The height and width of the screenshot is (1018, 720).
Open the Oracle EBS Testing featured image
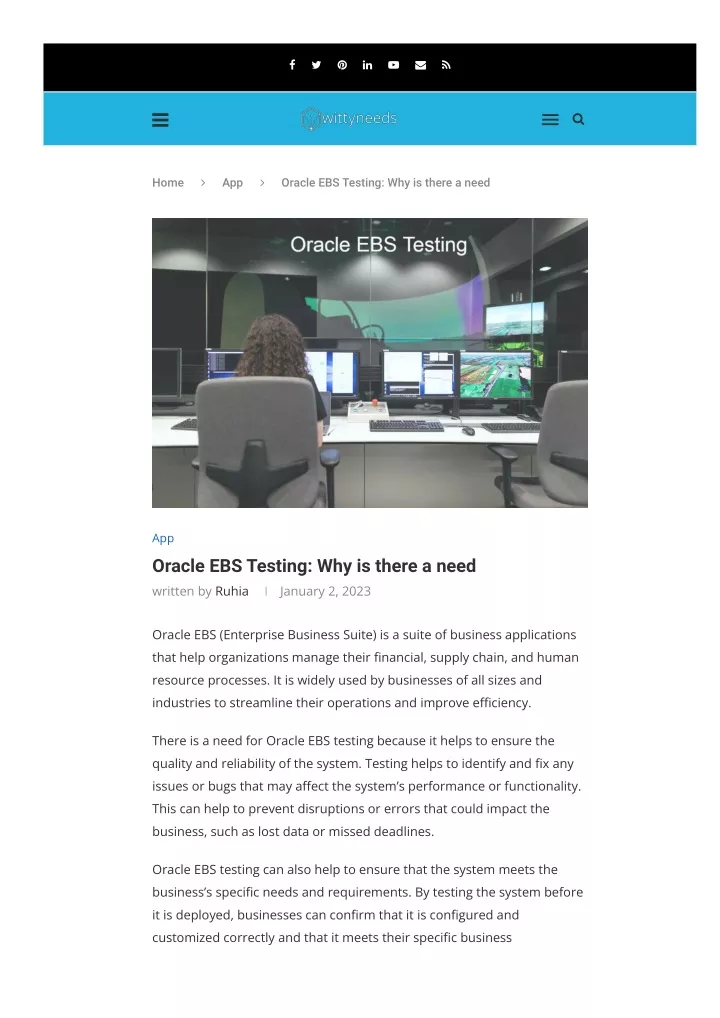[370, 363]
